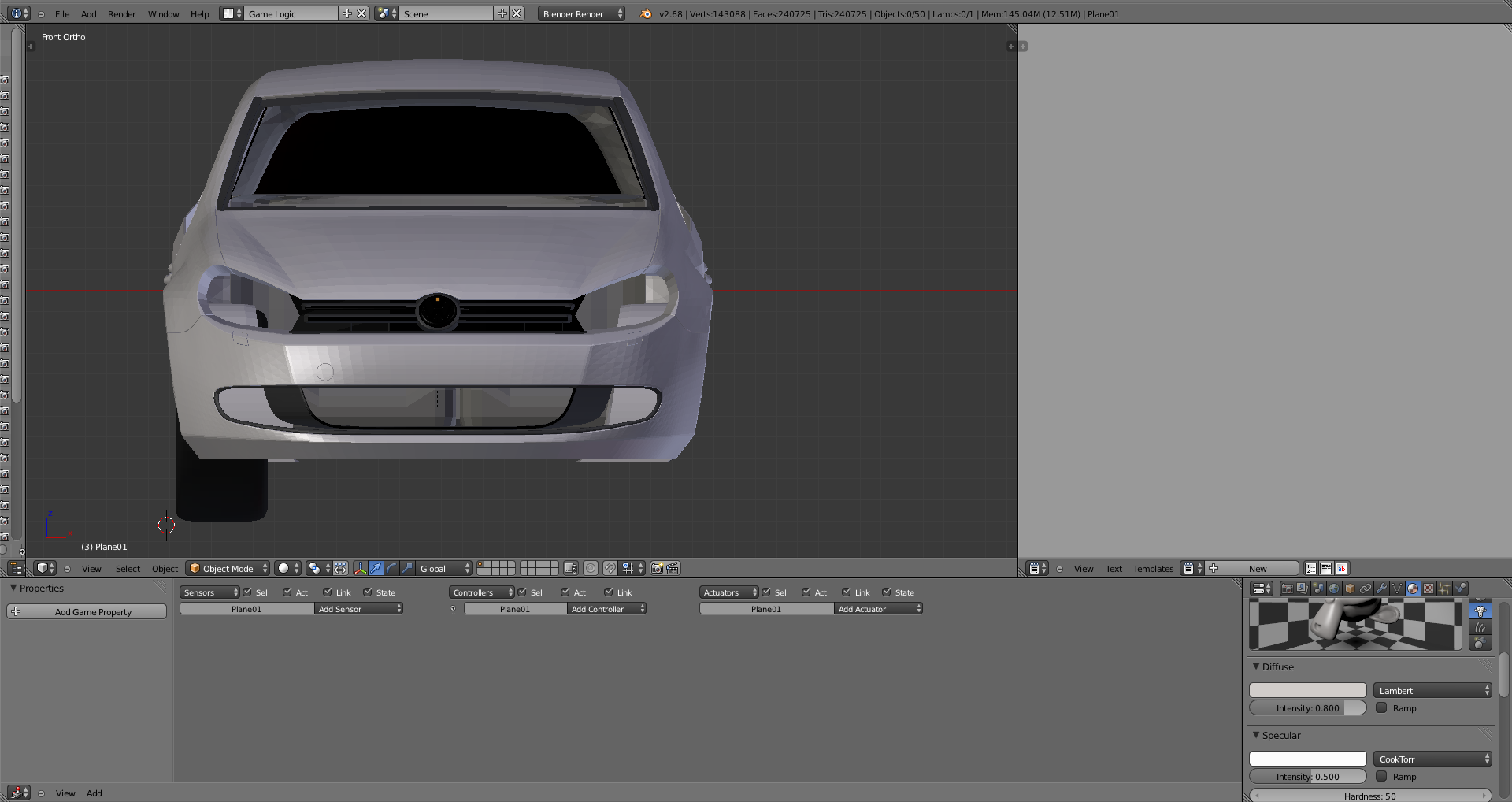Click the Diffuse color swatch
Screen dimensions: 1512x802
1308,690
